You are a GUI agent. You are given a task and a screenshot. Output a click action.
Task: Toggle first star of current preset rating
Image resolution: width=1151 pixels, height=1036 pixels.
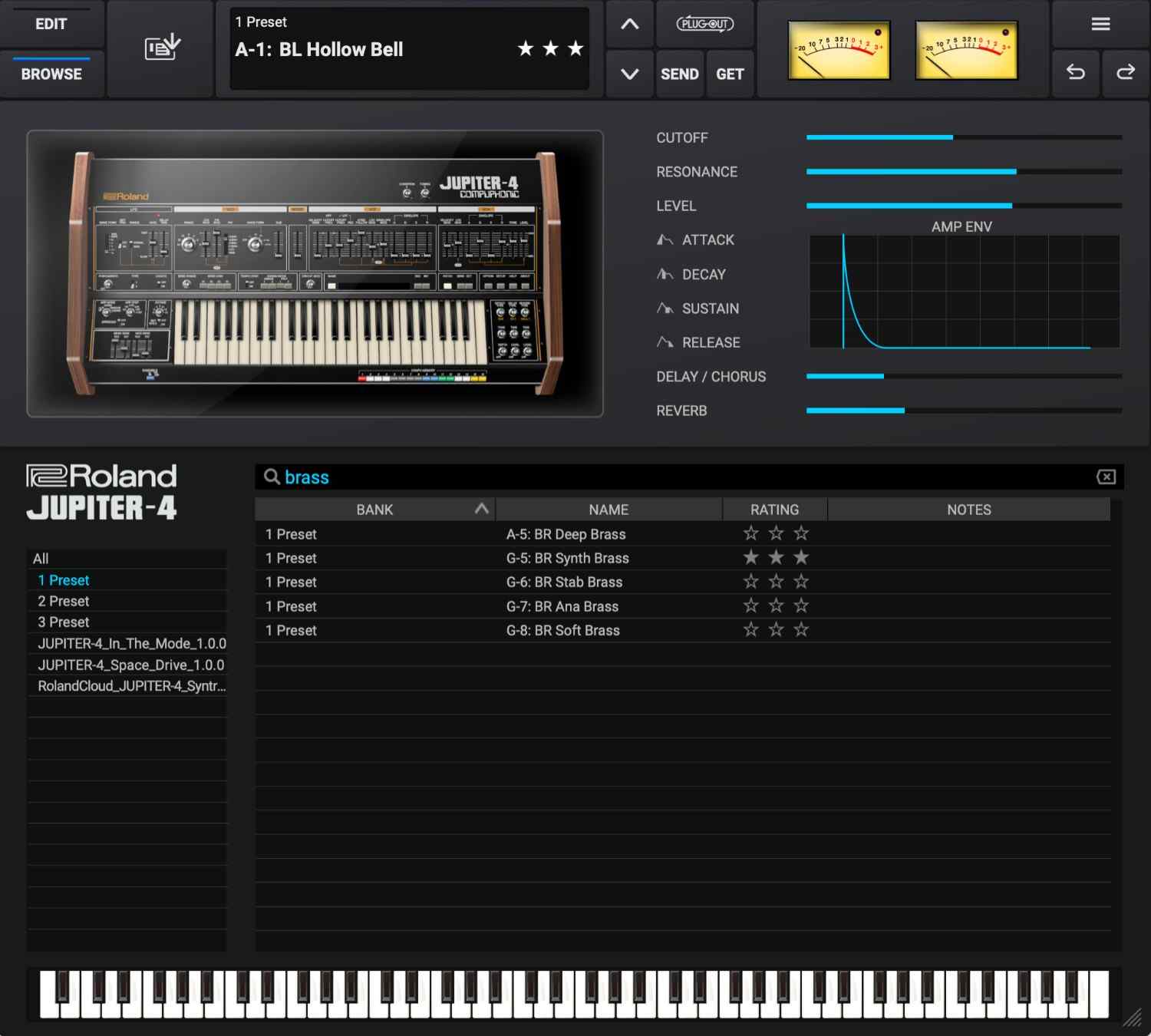[526, 49]
